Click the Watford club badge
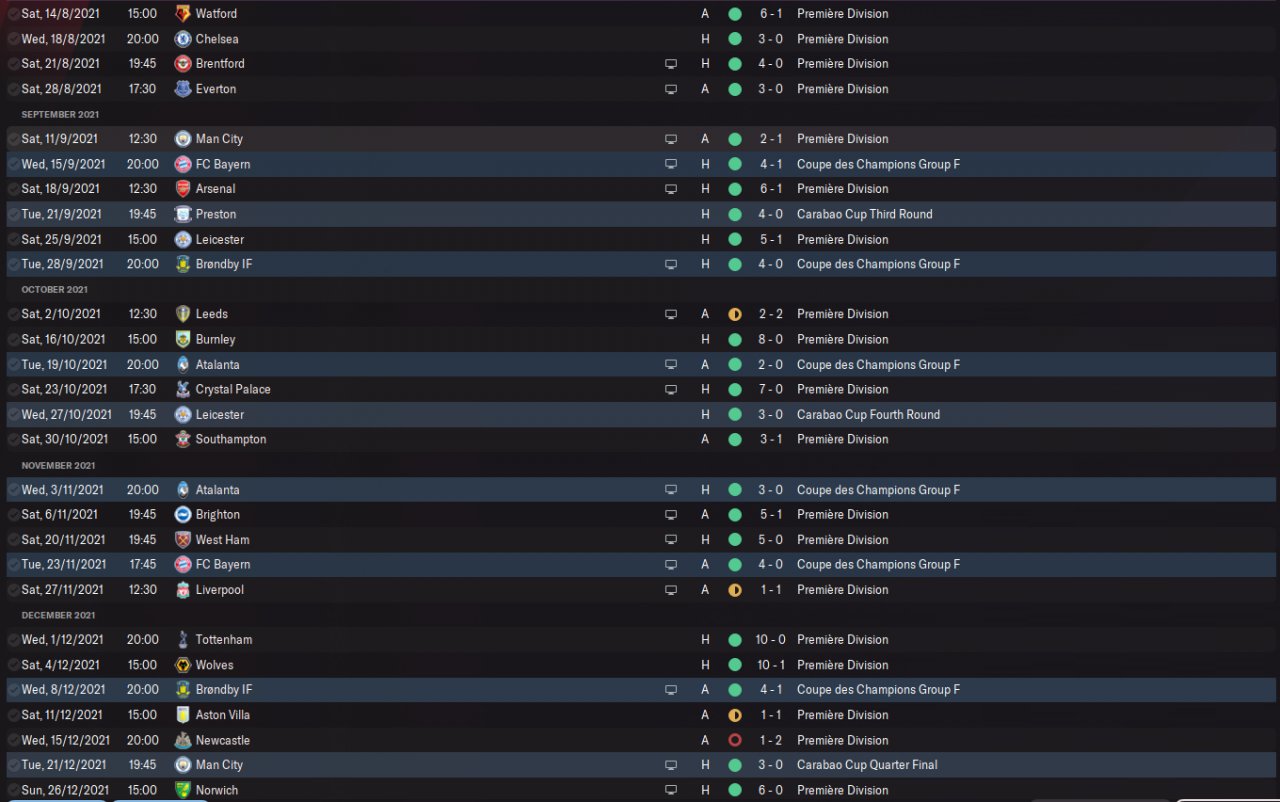 click(183, 14)
